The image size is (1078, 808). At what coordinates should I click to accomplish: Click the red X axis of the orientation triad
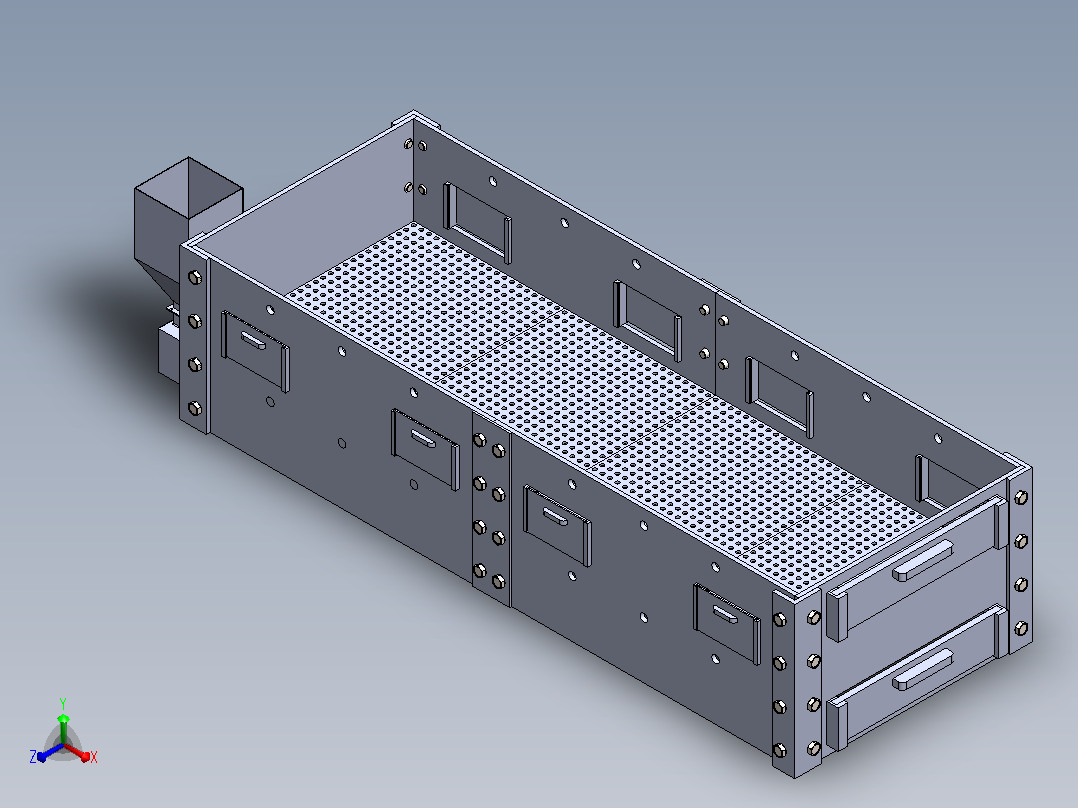[x=78, y=751]
